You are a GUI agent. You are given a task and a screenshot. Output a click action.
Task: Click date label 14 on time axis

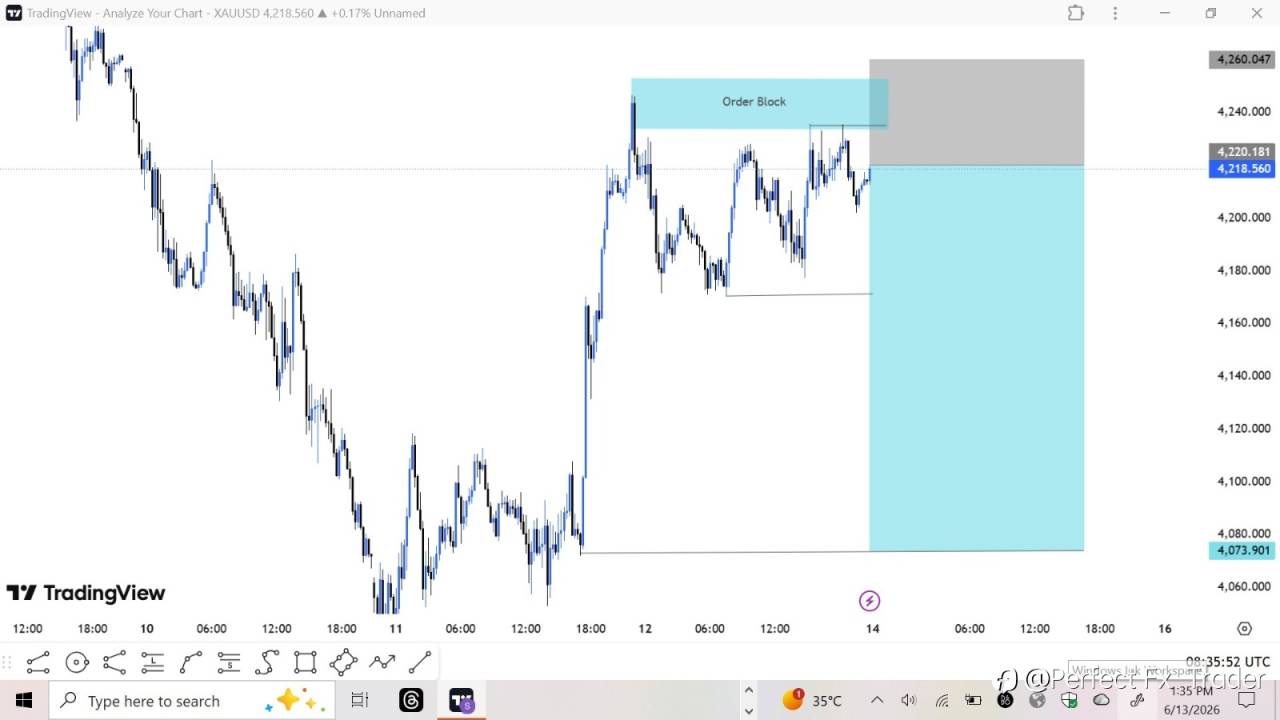coord(873,629)
